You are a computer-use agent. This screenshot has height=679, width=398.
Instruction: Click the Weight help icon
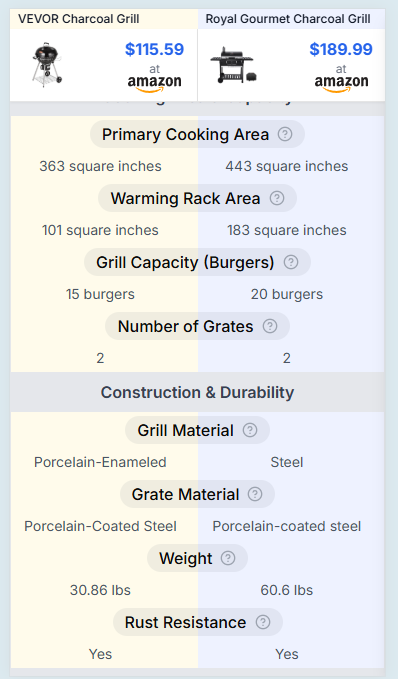pyautogui.click(x=228, y=558)
